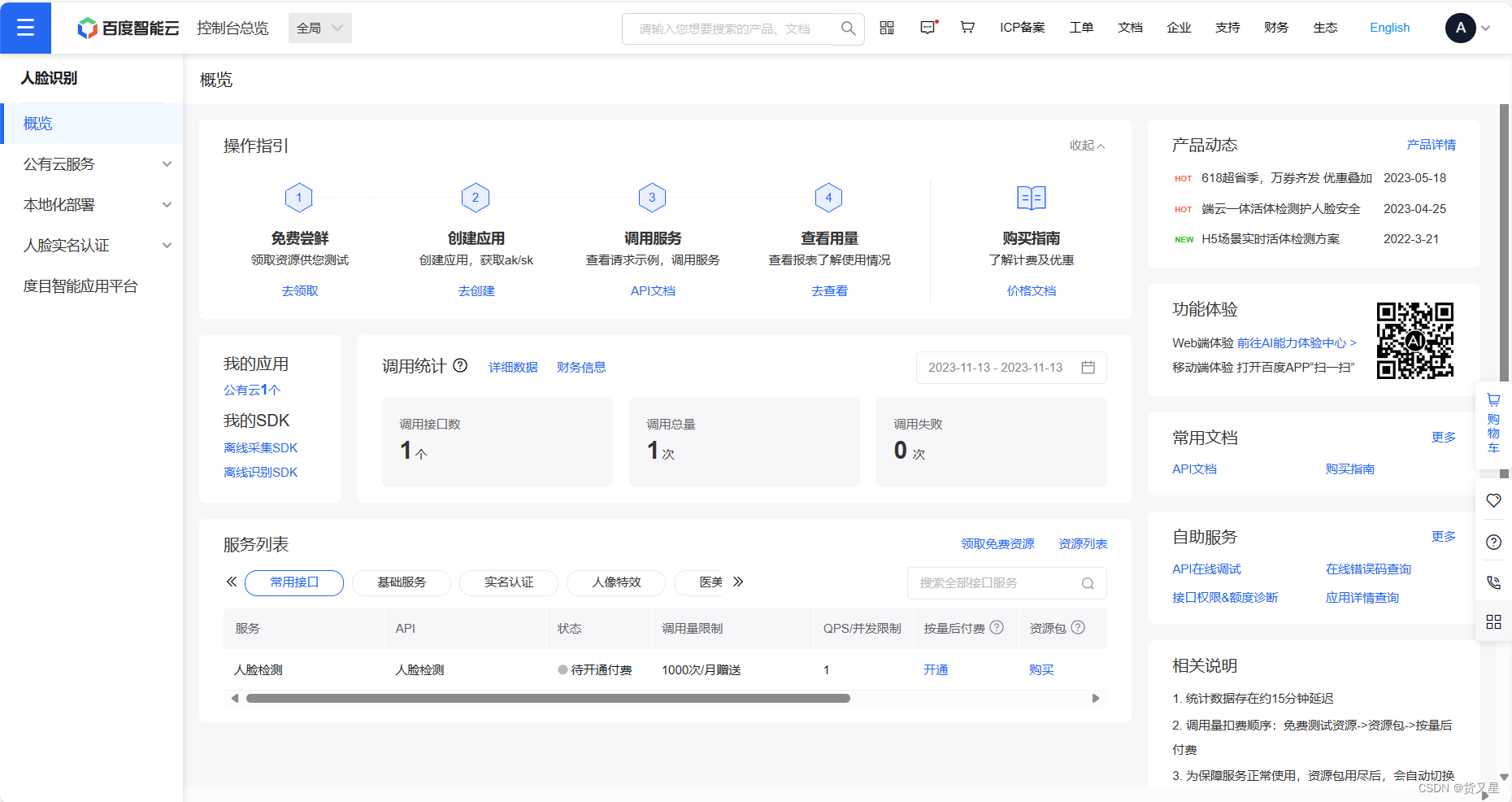Click the pay-as-you-go help icon
The image size is (1512, 802).
click(997, 628)
